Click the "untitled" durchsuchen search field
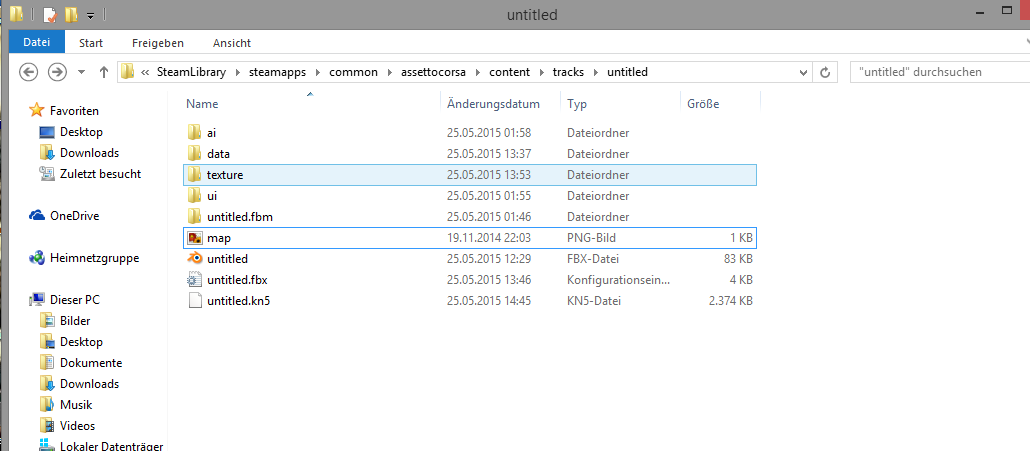Image resolution: width=1030 pixels, height=451 pixels. point(939,72)
